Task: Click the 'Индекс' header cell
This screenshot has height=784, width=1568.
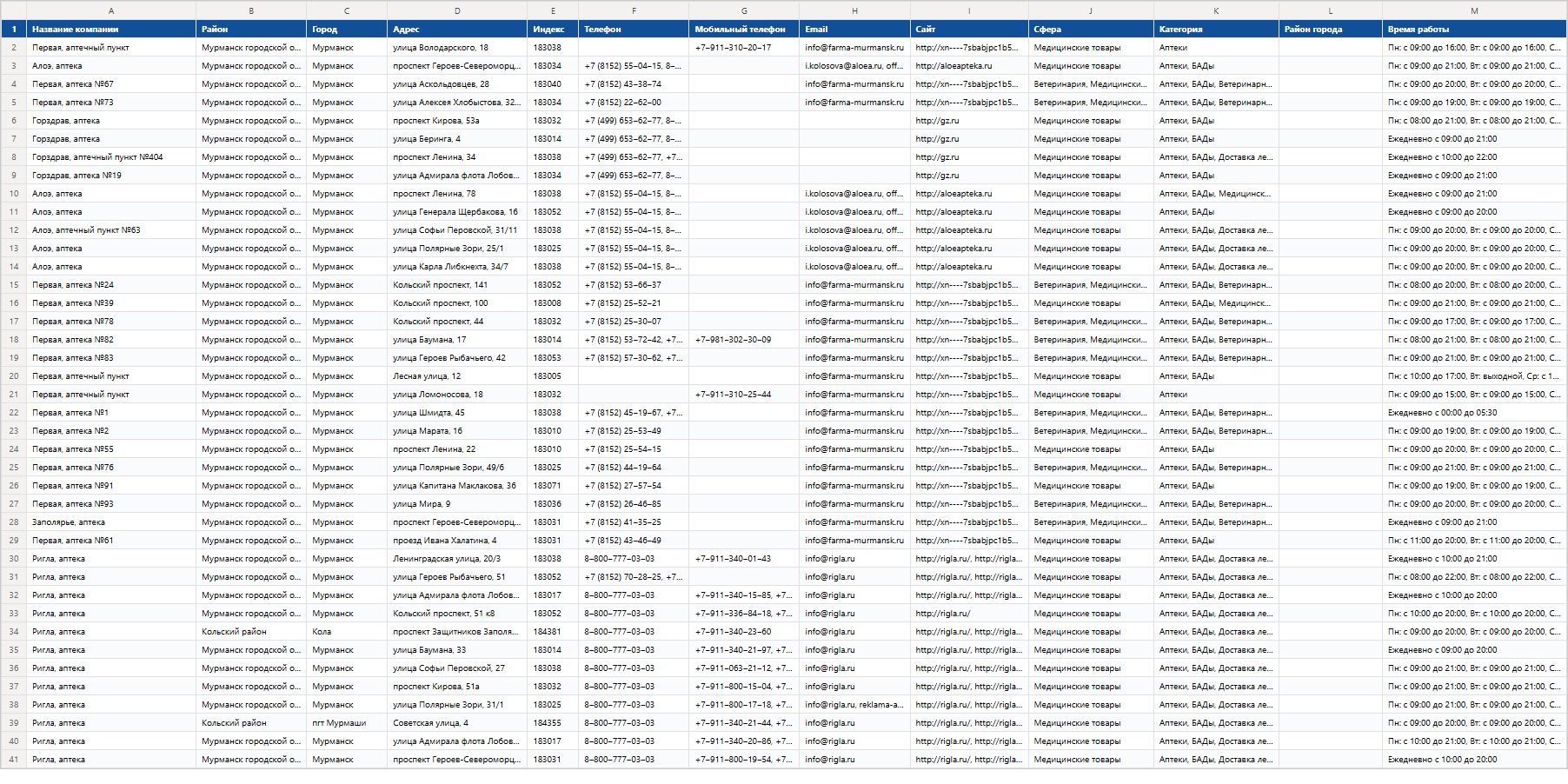Action: coord(553,30)
